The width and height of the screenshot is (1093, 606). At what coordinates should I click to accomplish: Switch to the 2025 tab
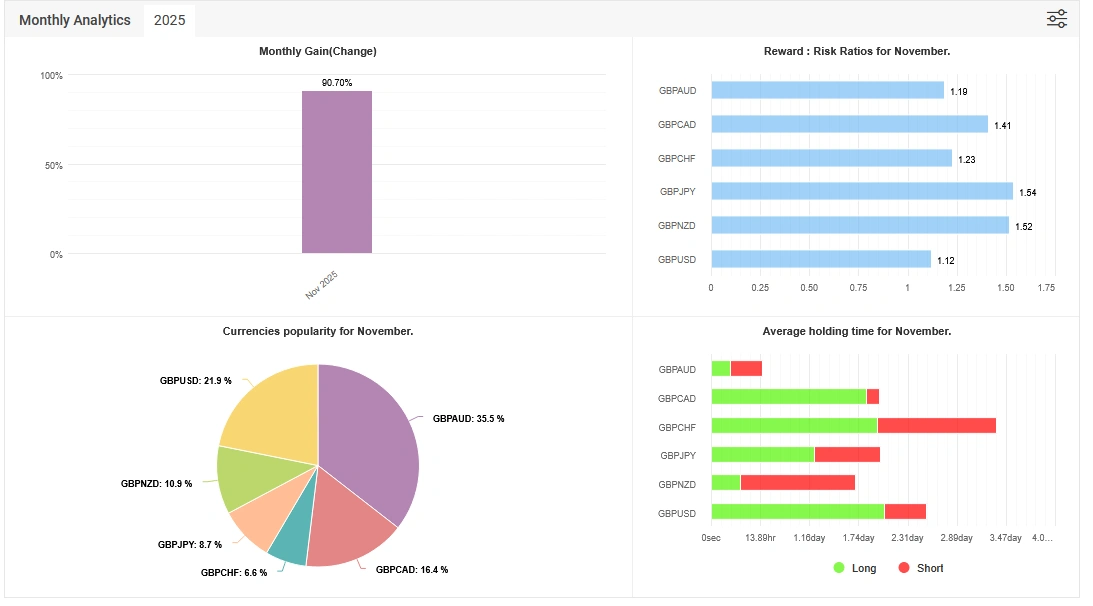tap(169, 20)
